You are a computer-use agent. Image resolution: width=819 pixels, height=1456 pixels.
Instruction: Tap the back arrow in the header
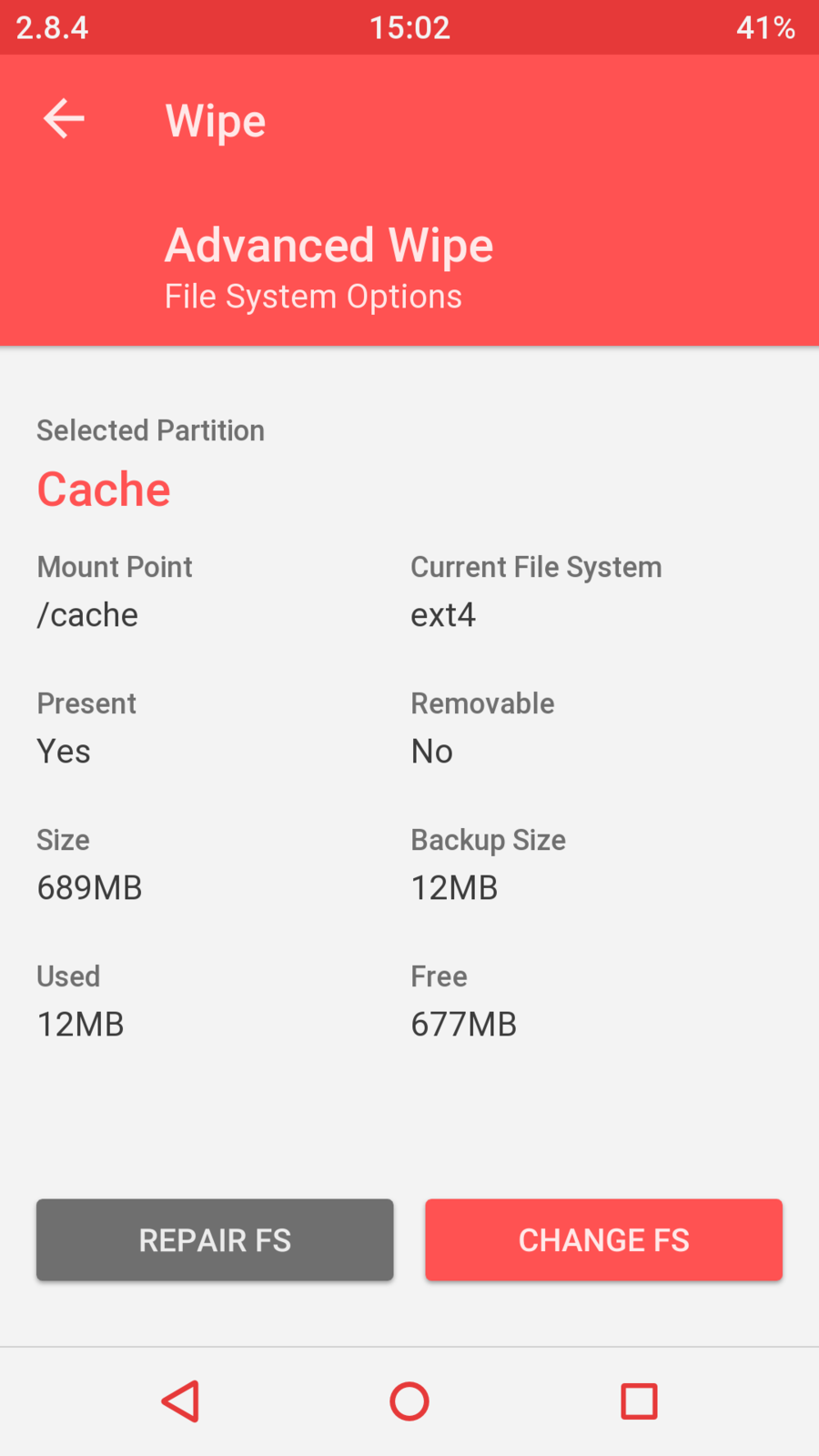[x=64, y=119]
